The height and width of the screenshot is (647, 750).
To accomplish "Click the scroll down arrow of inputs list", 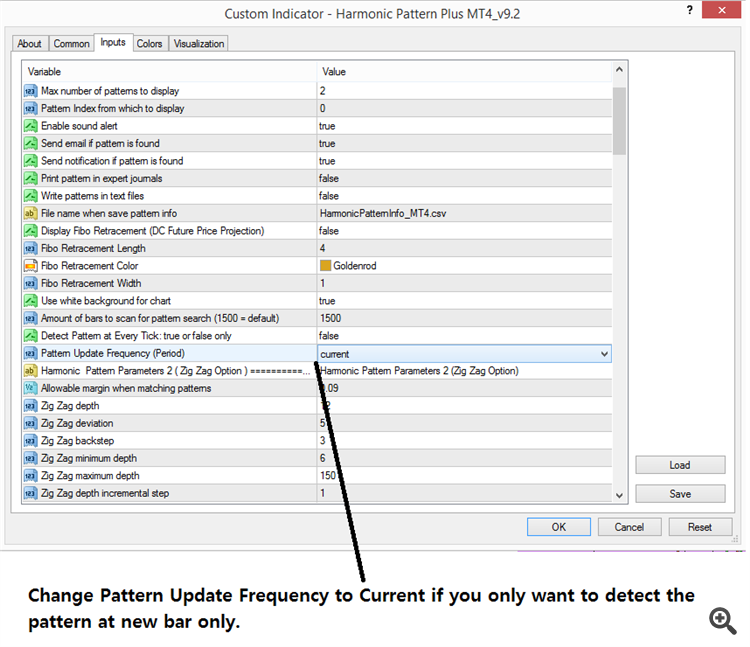I will click(619, 495).
